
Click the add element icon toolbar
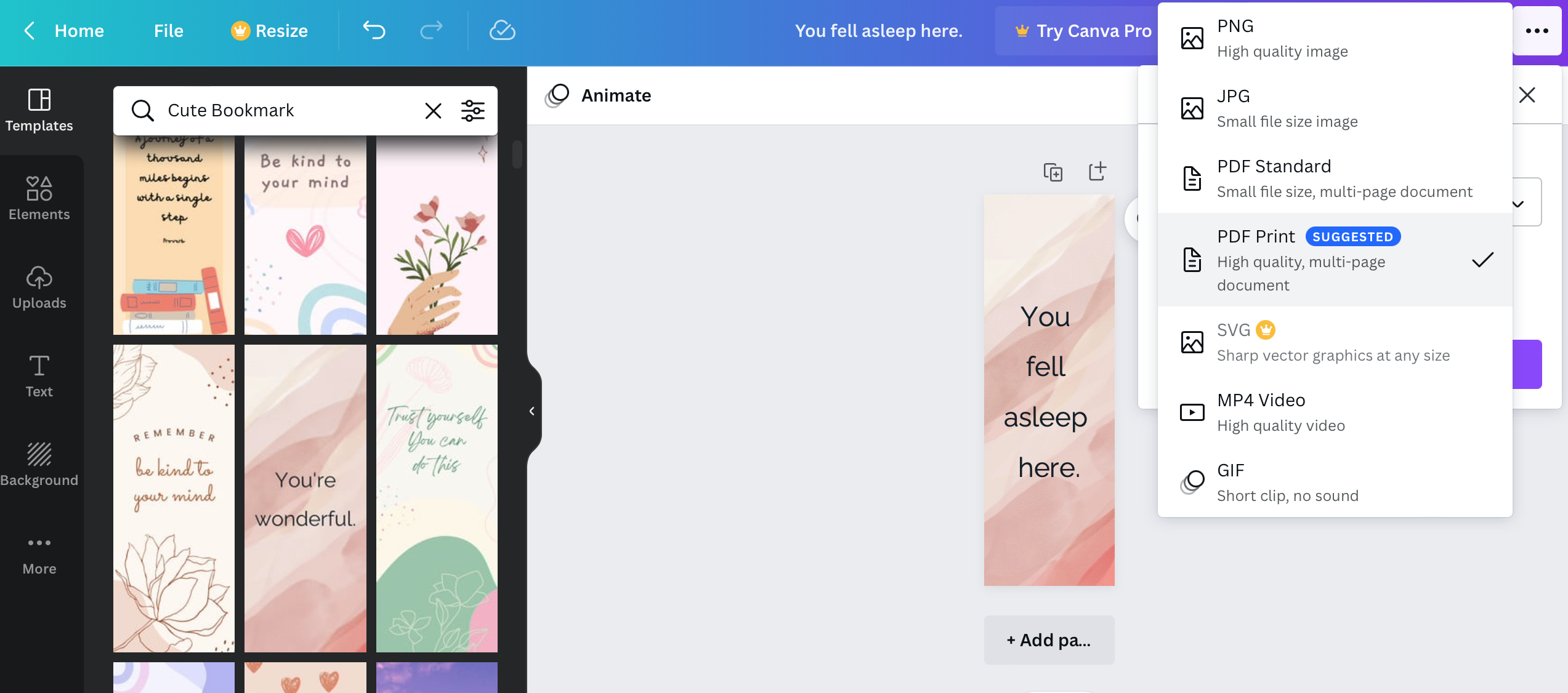pos(1098,171)
